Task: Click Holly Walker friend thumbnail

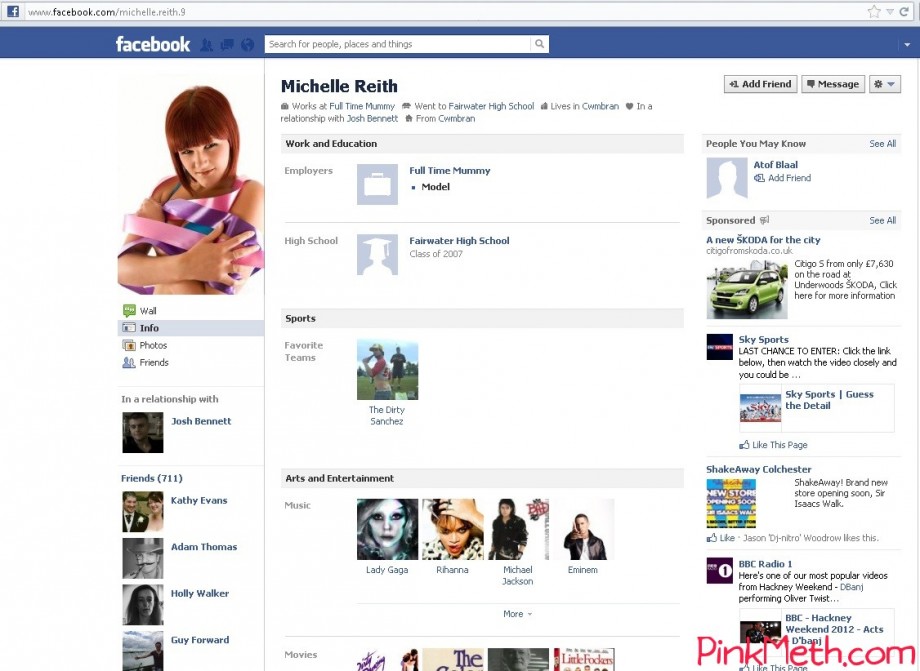Action: click(143, 605)
